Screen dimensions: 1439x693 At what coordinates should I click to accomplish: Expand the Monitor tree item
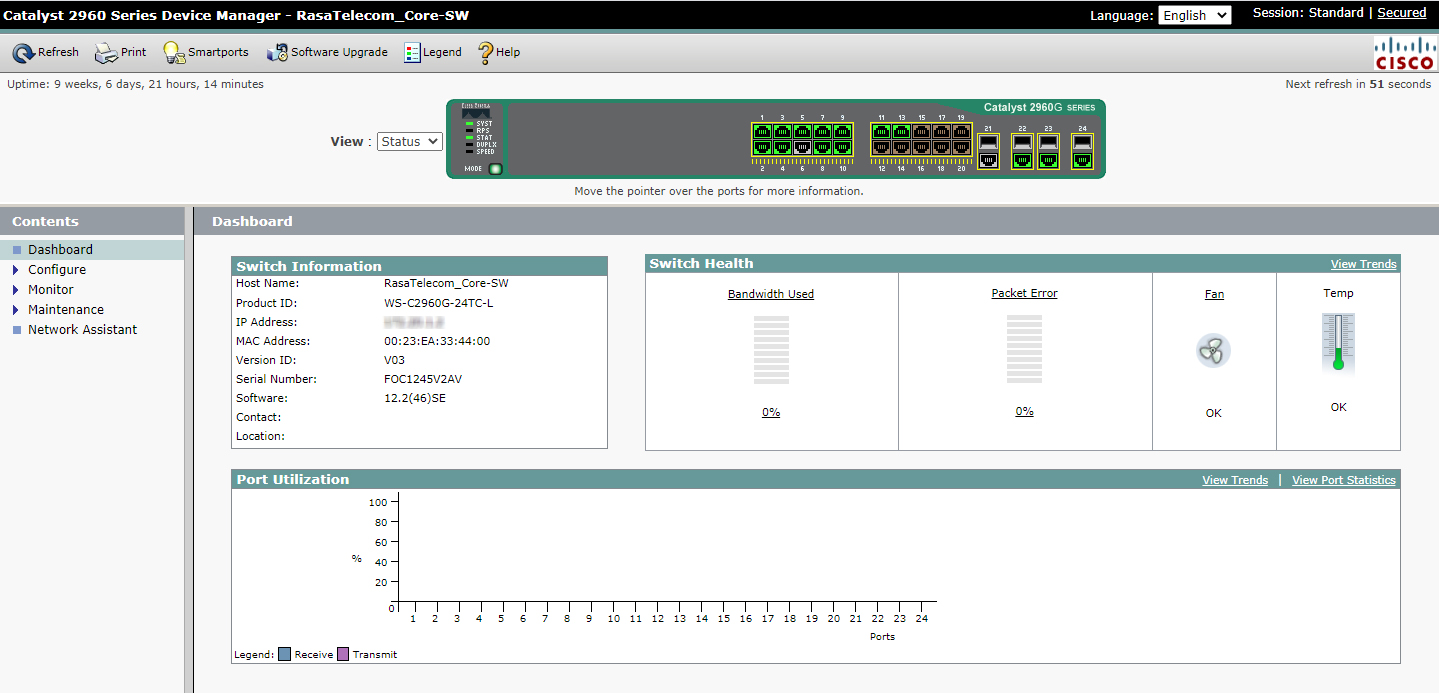click(x=51, y=290)
